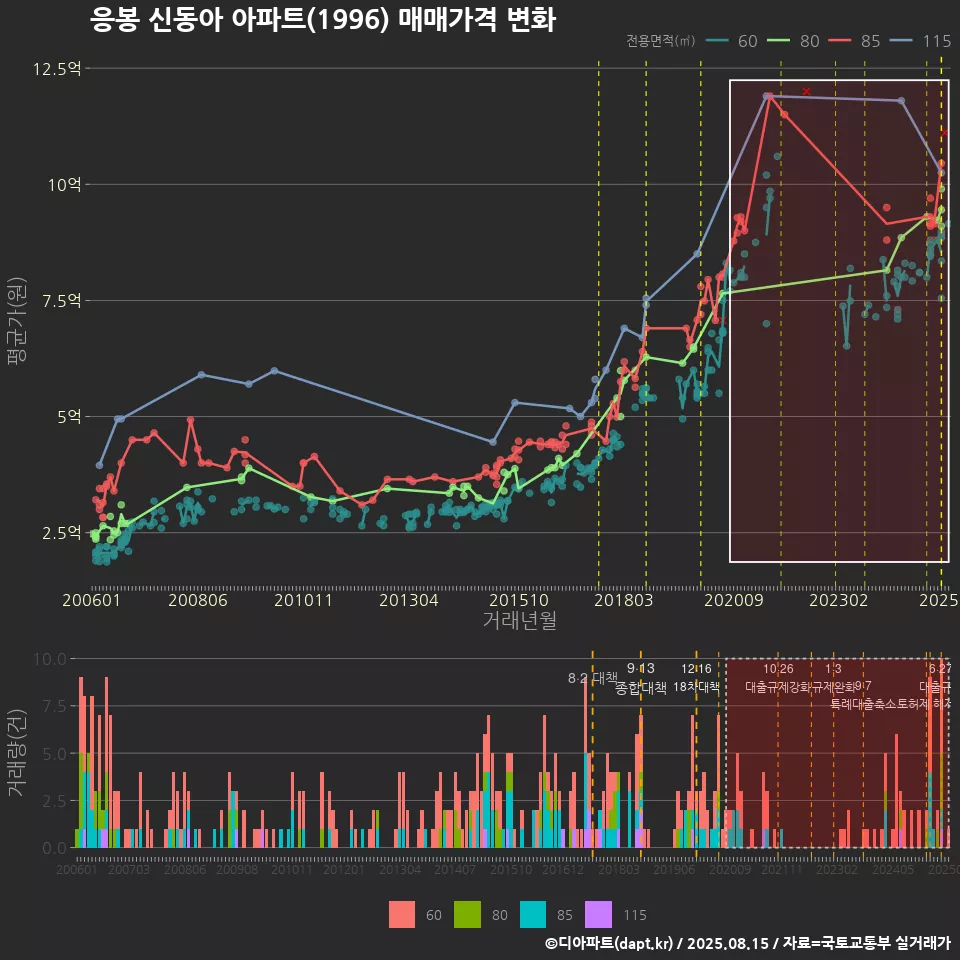Screen dimensions: 960x960
Task: Toggle the '115' series label in top legend
Action: coord(937,41)
